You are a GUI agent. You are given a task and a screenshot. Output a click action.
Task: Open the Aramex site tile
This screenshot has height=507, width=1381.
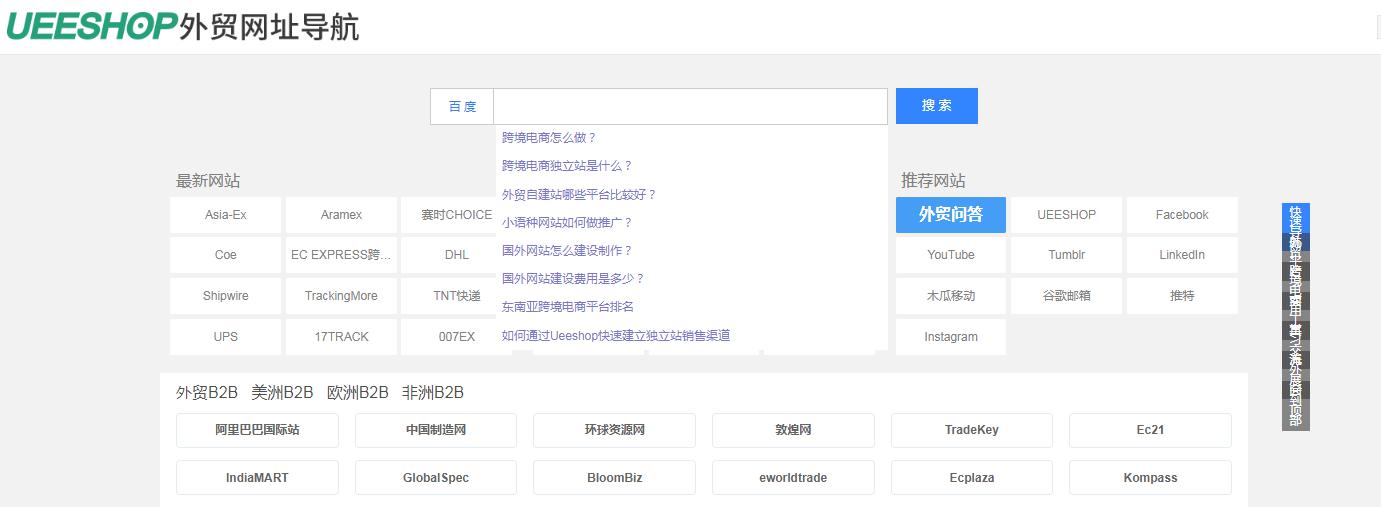[341, 215]
